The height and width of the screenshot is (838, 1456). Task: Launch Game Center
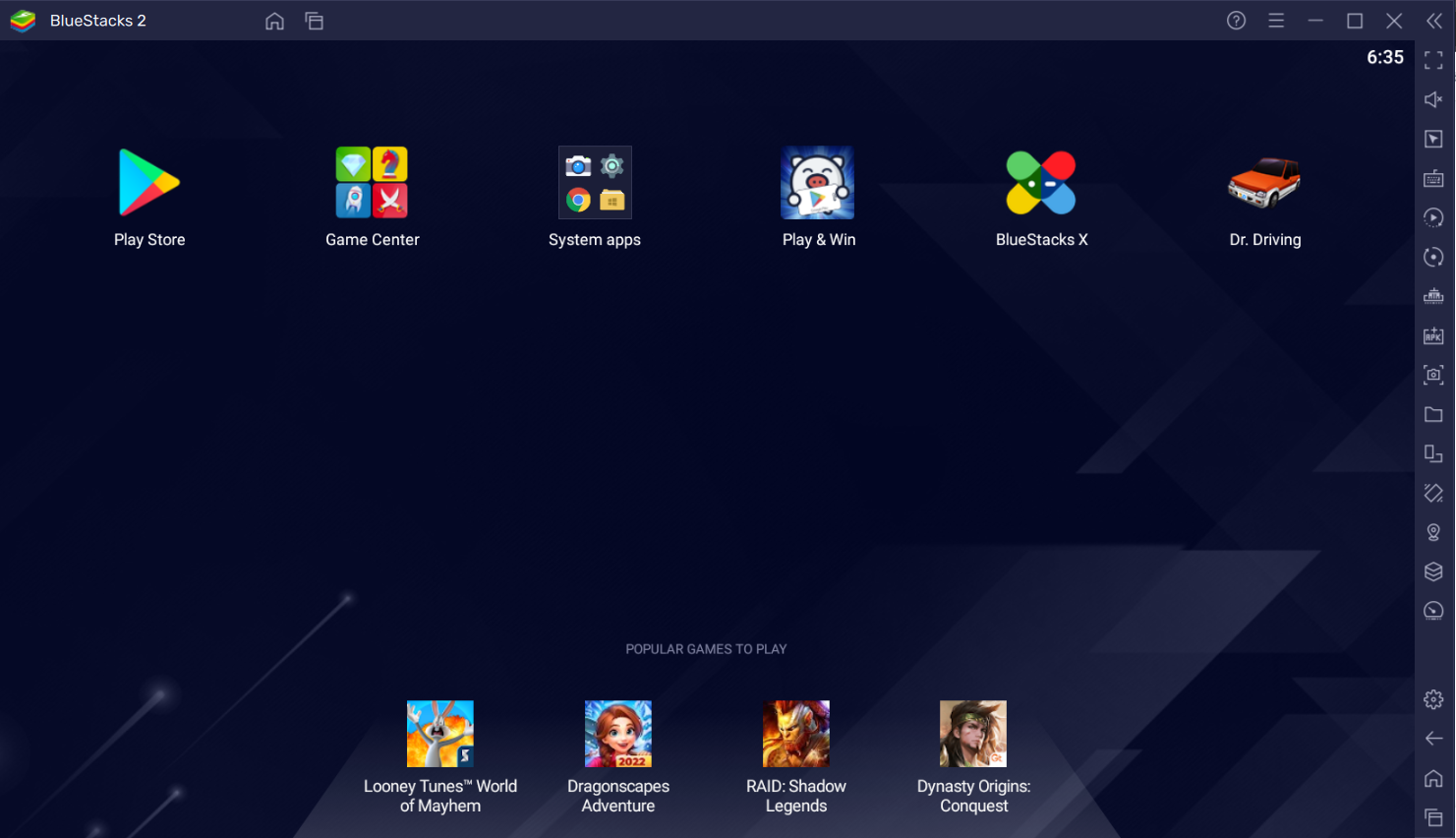coord(372,183)
